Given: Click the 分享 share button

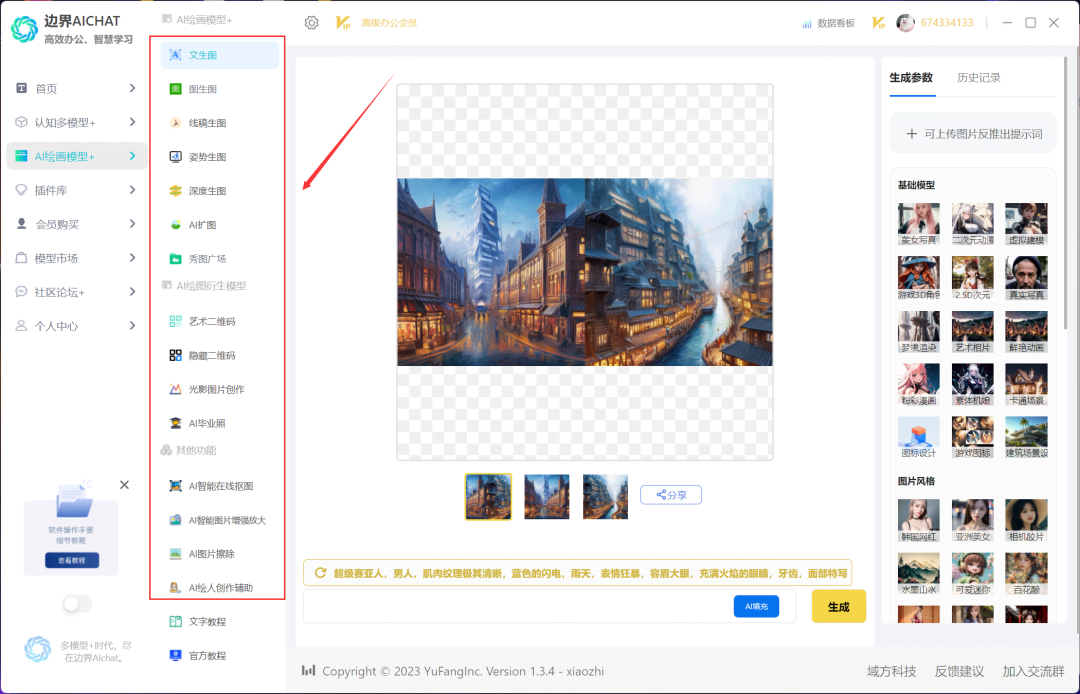Looking at the screenshot, I should (671, 495).
